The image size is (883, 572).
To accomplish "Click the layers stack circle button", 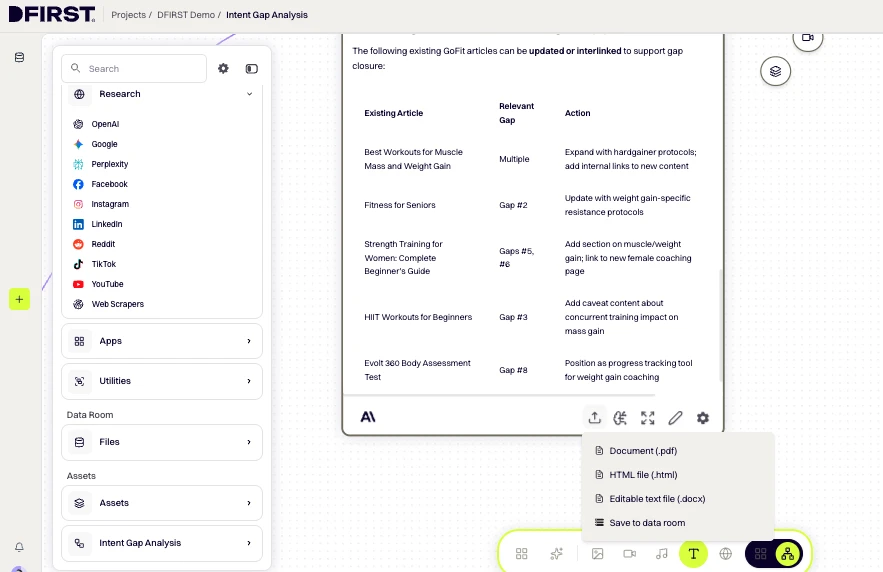I will click(x=775, y=72).
